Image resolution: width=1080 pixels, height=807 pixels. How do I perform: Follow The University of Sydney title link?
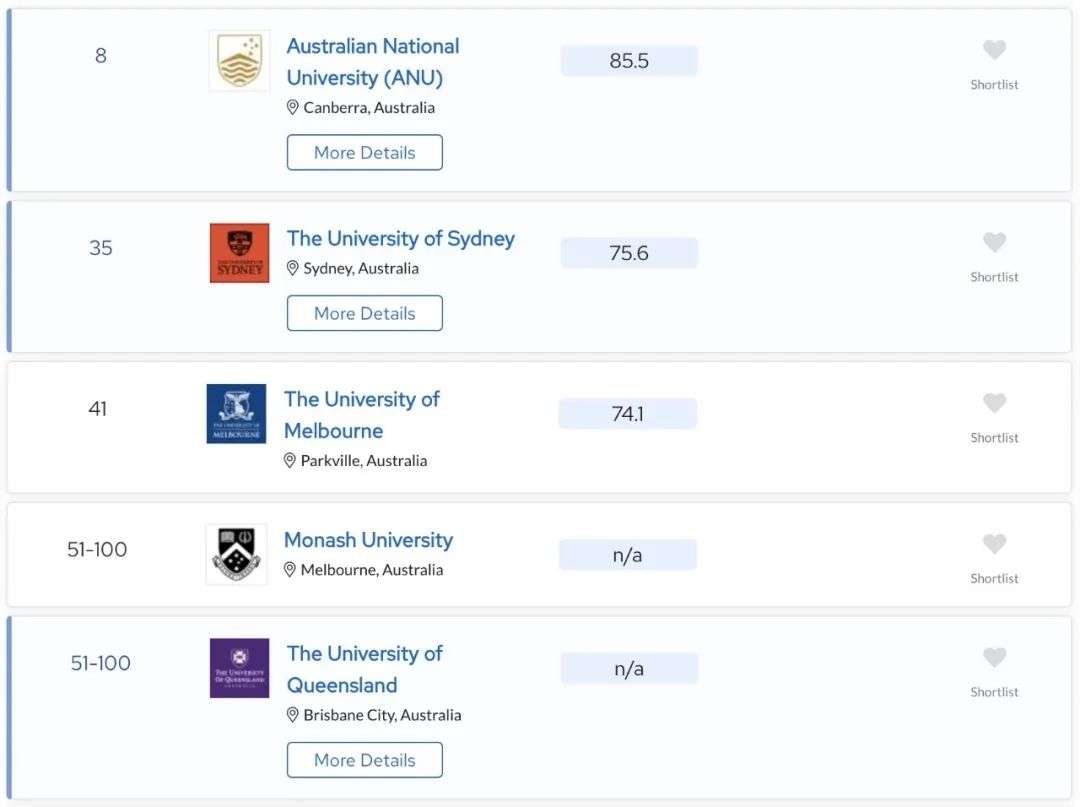(400, 238)
